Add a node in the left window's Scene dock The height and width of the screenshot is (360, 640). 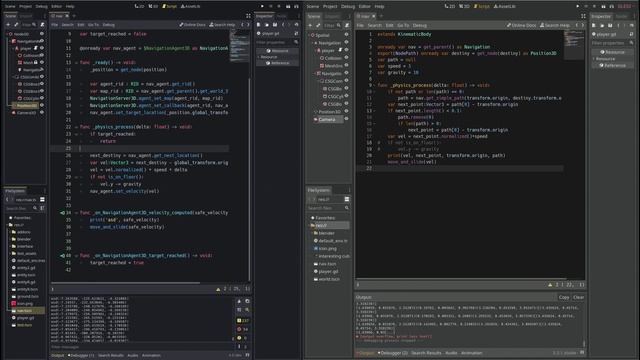pyautogui.click(x=8, y=25)
